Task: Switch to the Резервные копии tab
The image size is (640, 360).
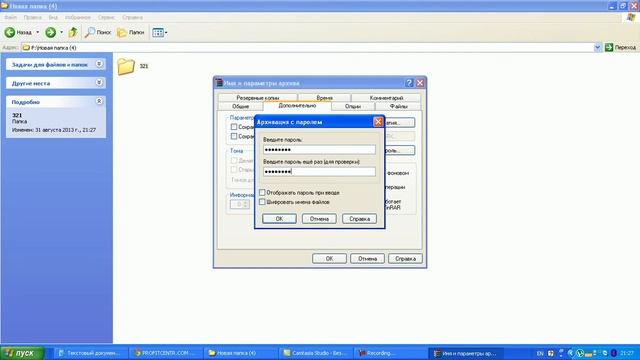Action: click(258, 98)
